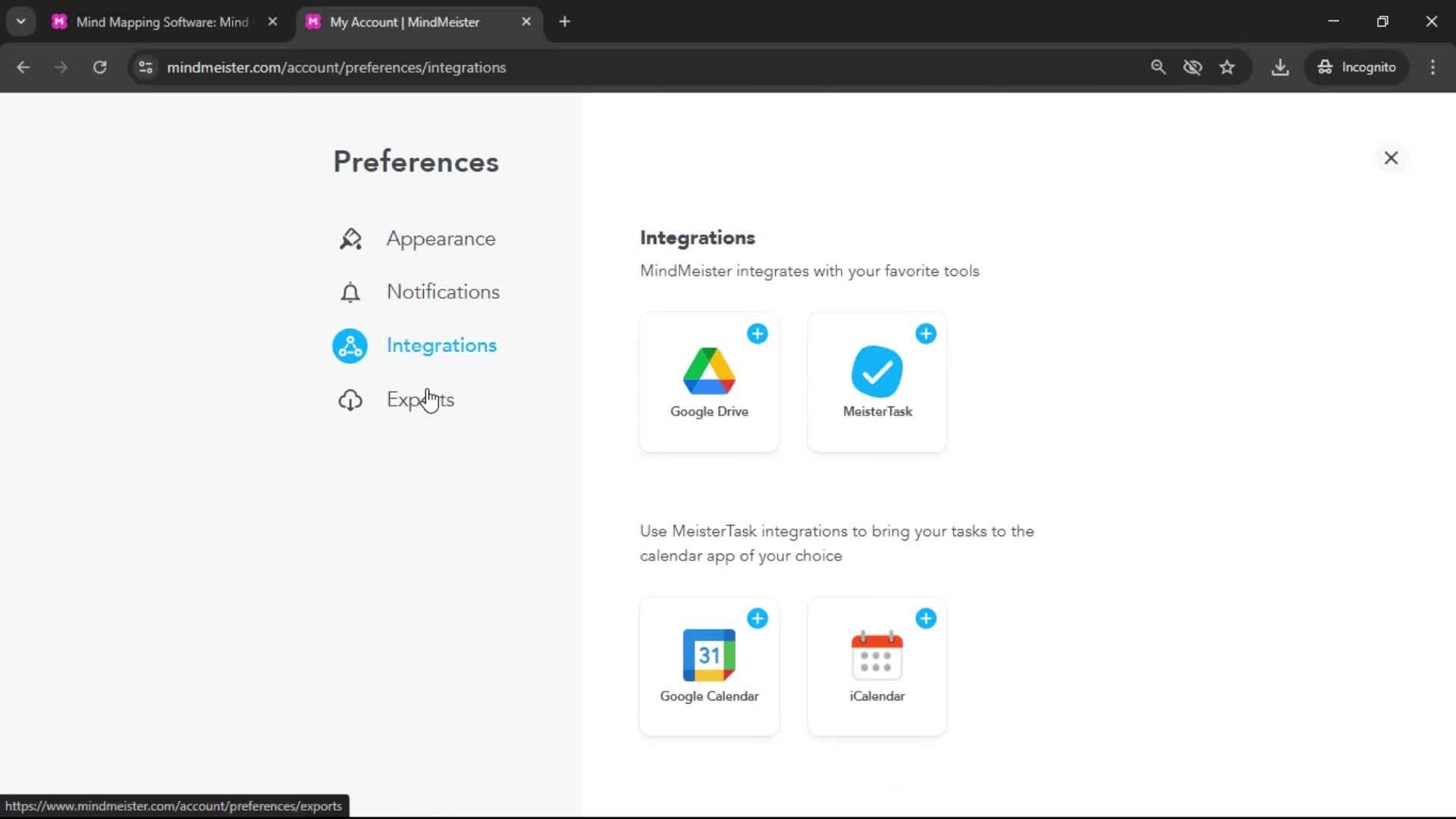View site information icon
Viewport: 1456px width, 819px height.
tap(146, 67)
